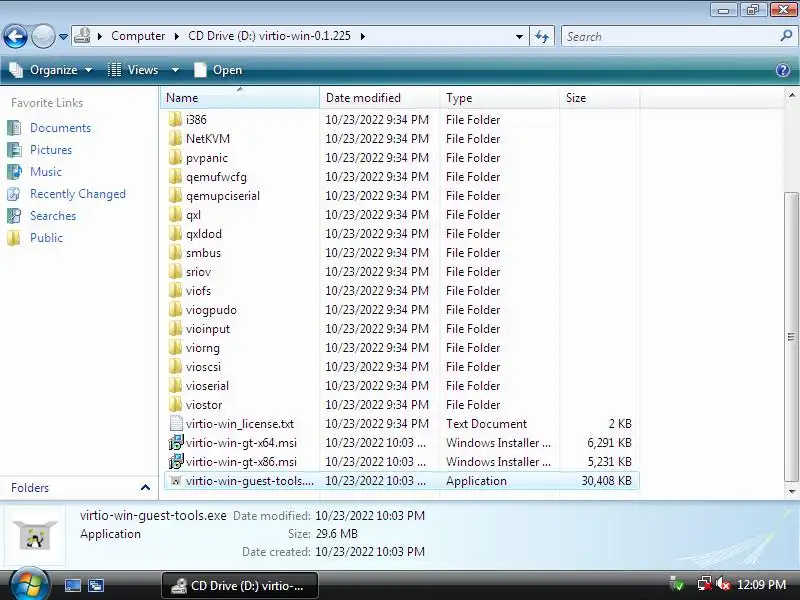The image size is (800, 600).
Task: Click the scroll up arrow of the file list
Action: tap(791, 95)
